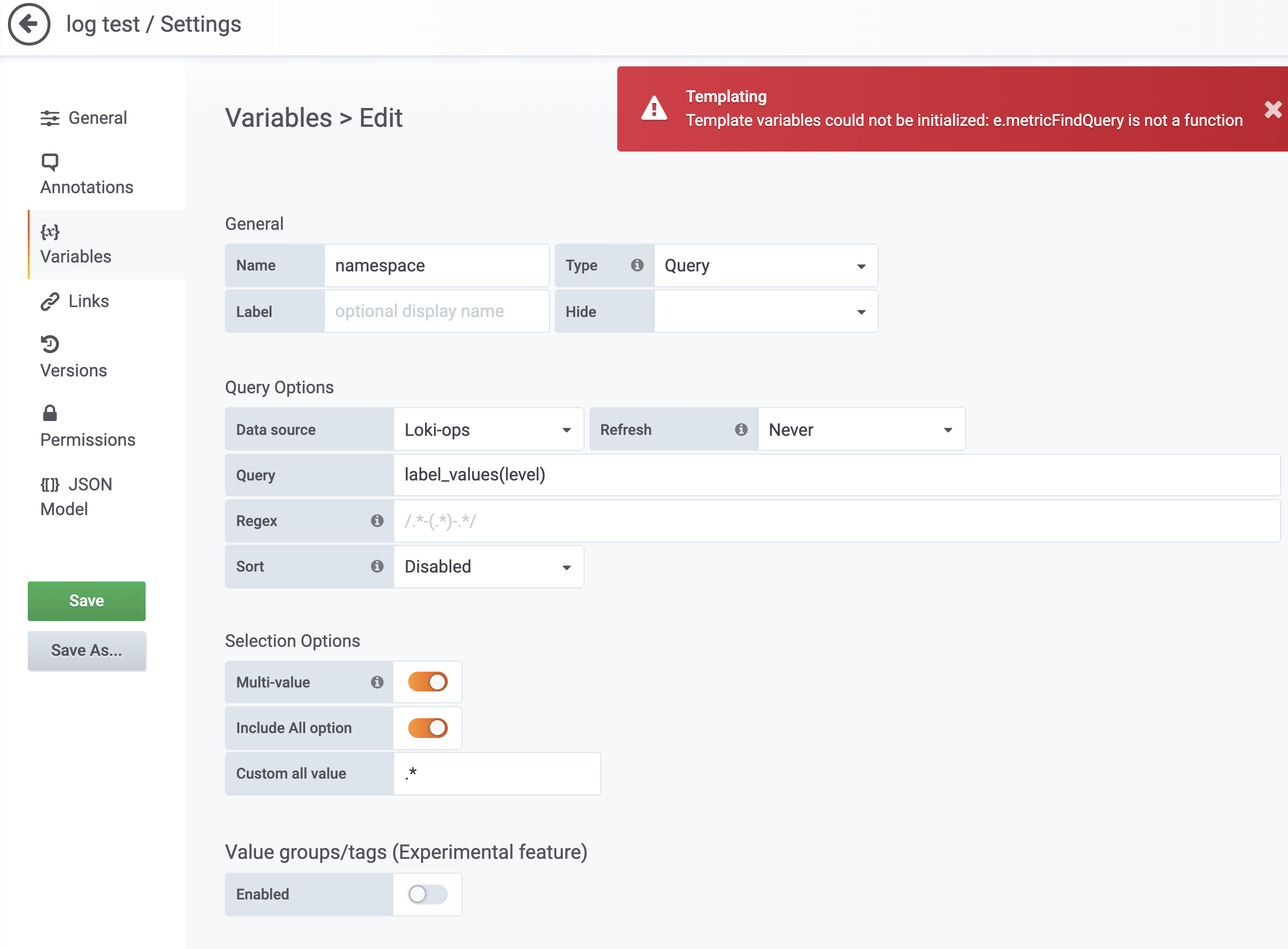The image size is (1288, 949).
Task: Disable the Multi-value switch
Action: (428, 682)
